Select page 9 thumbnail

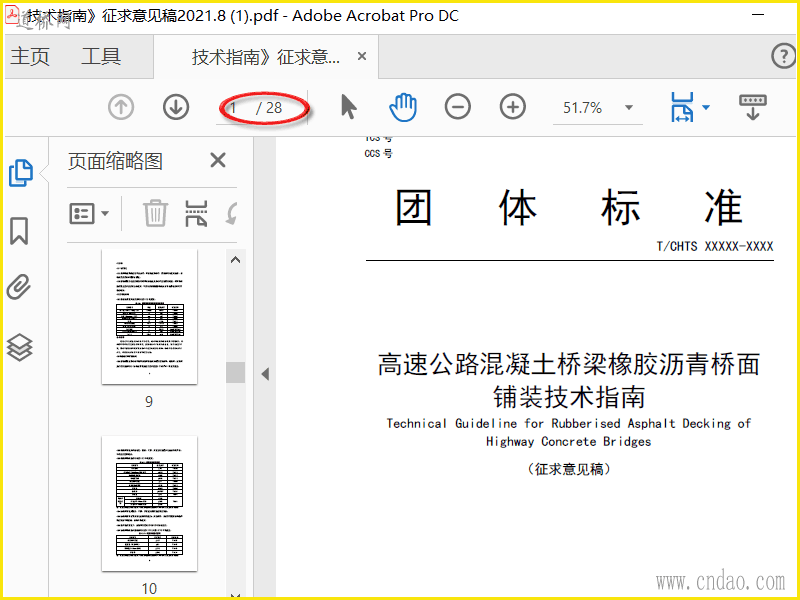tap(149, 316)
